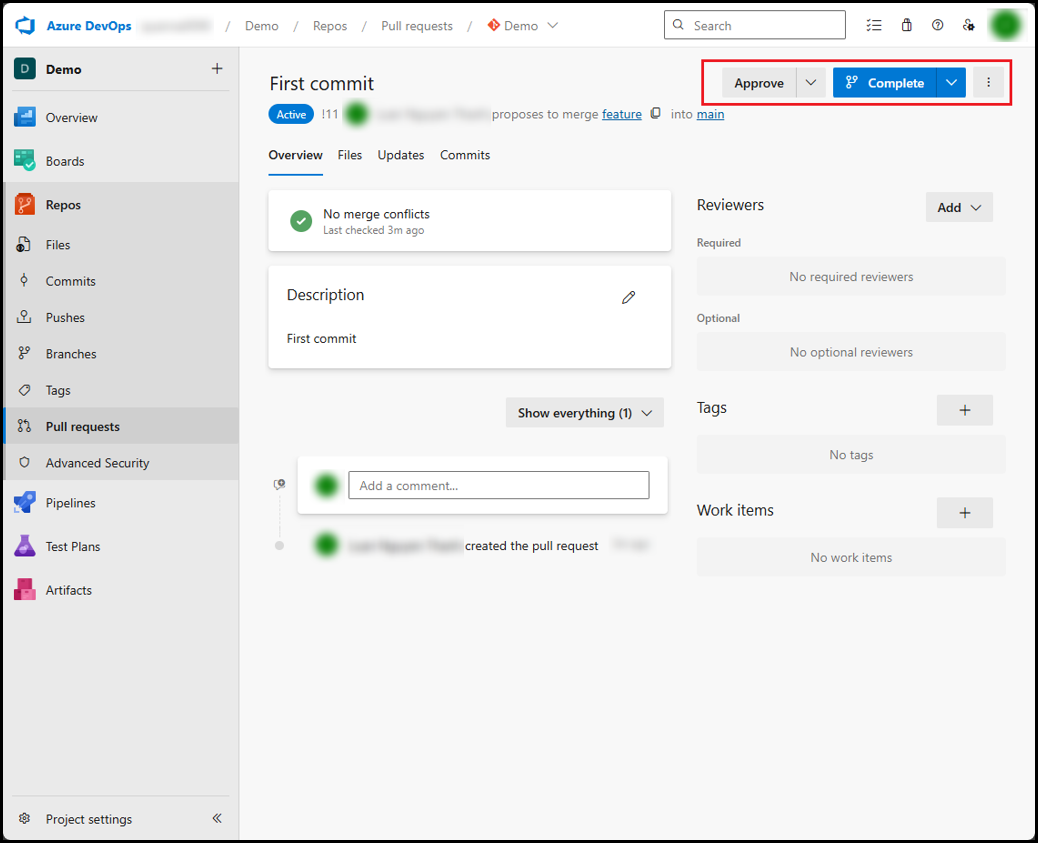Collapse the sidebar with double chevron

tap(217, 819)
